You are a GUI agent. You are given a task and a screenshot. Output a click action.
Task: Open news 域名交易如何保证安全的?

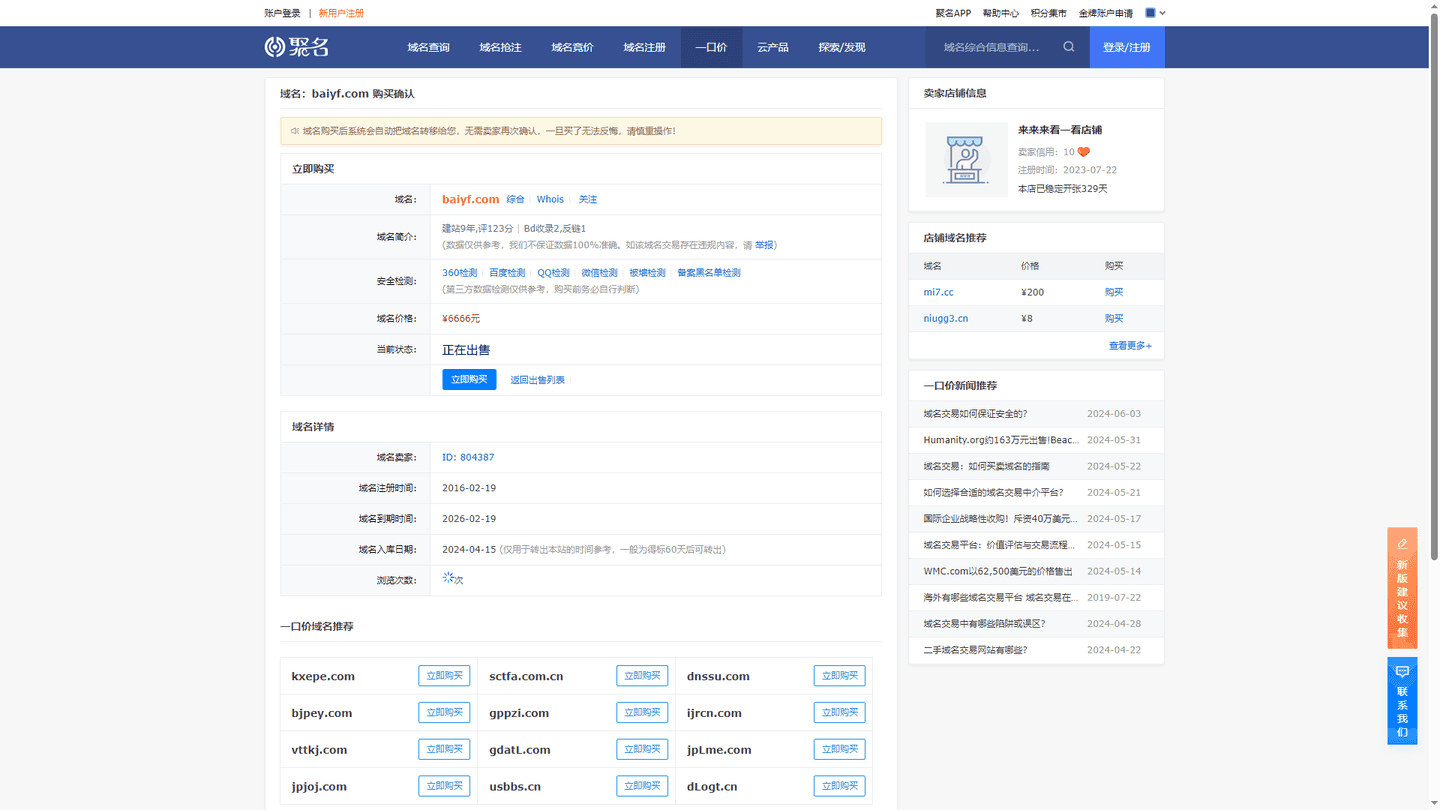pyautogui.click(x=975, y=413)
